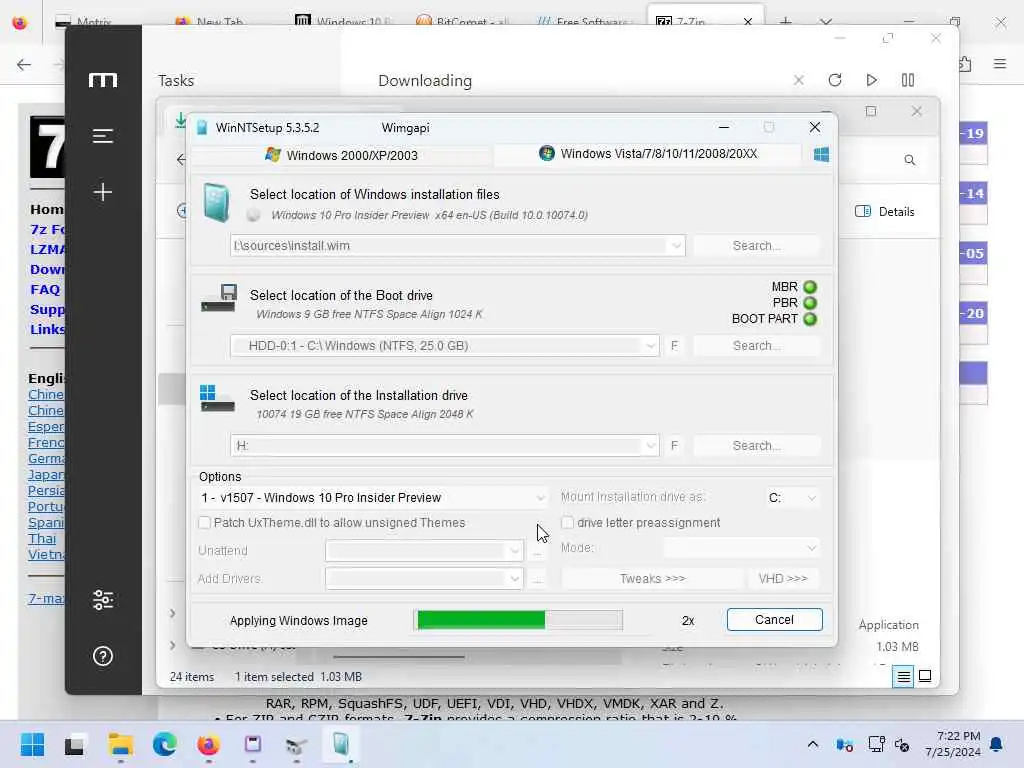1024x768 pixels.
Task: Switch to the Free Software browser tab
Action: click(x=585, y=22)
